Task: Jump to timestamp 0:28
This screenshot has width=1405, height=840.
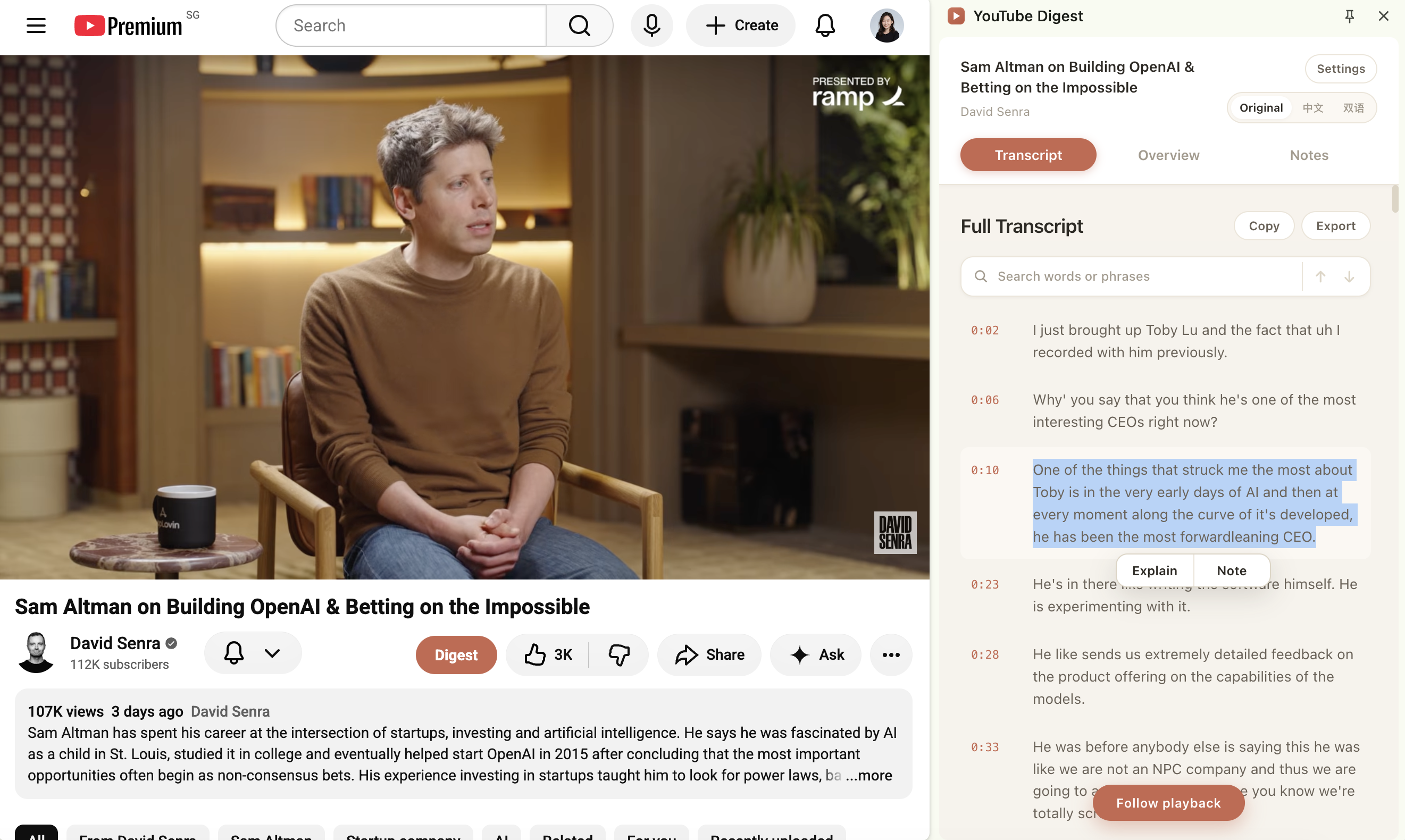Action: click(984, 654)
